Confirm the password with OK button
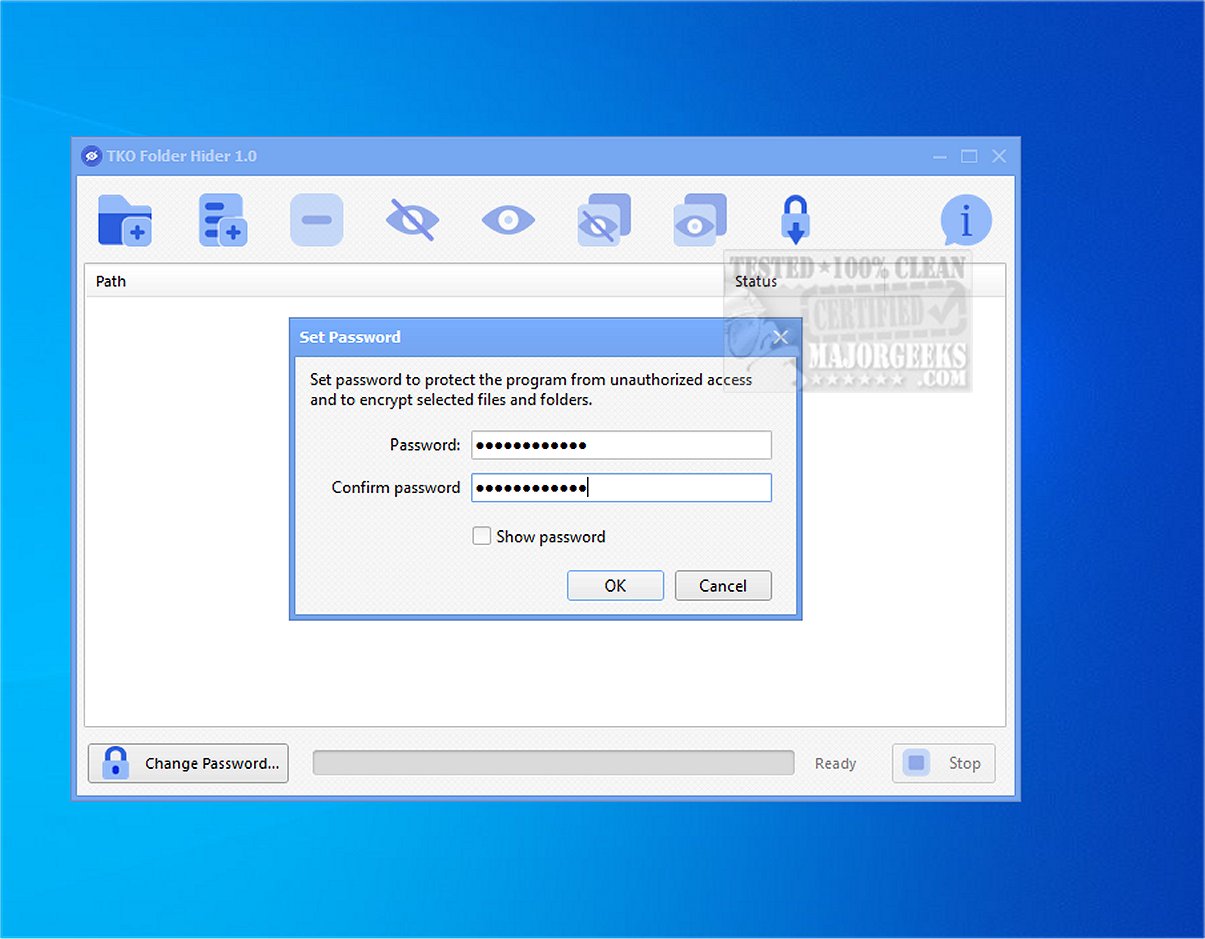Viewport: 1205px width, 939px height. (x=615, y=586)
